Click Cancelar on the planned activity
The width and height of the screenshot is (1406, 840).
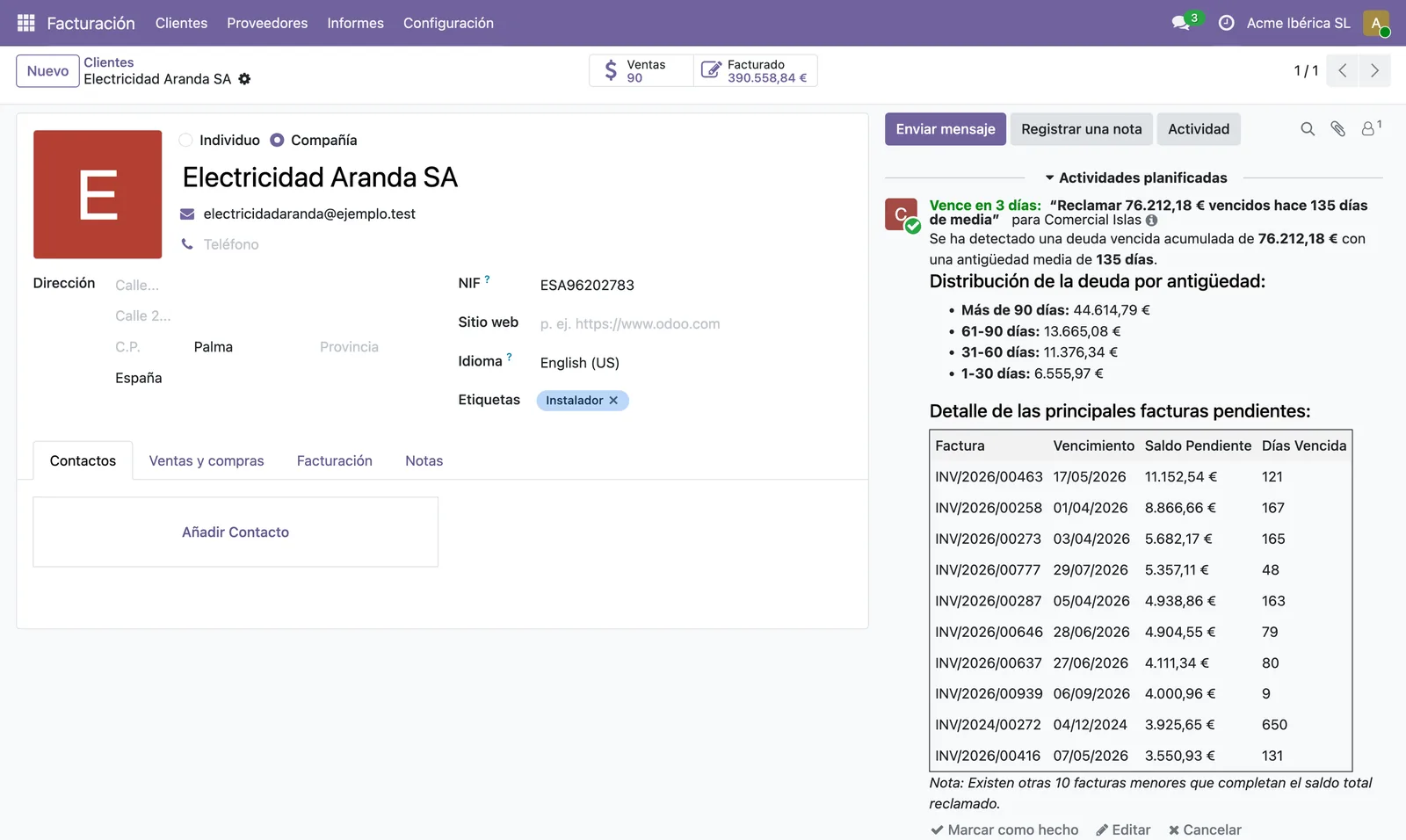(x=1205, y=829)
